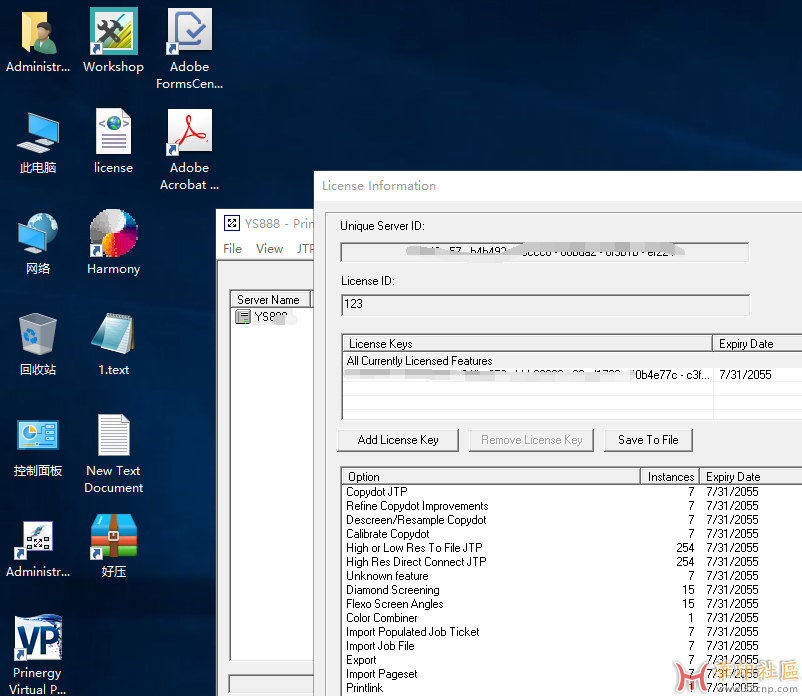Open the View menu in YS888 window
Viewport: 802px width, 696px height.
point(269,249)
